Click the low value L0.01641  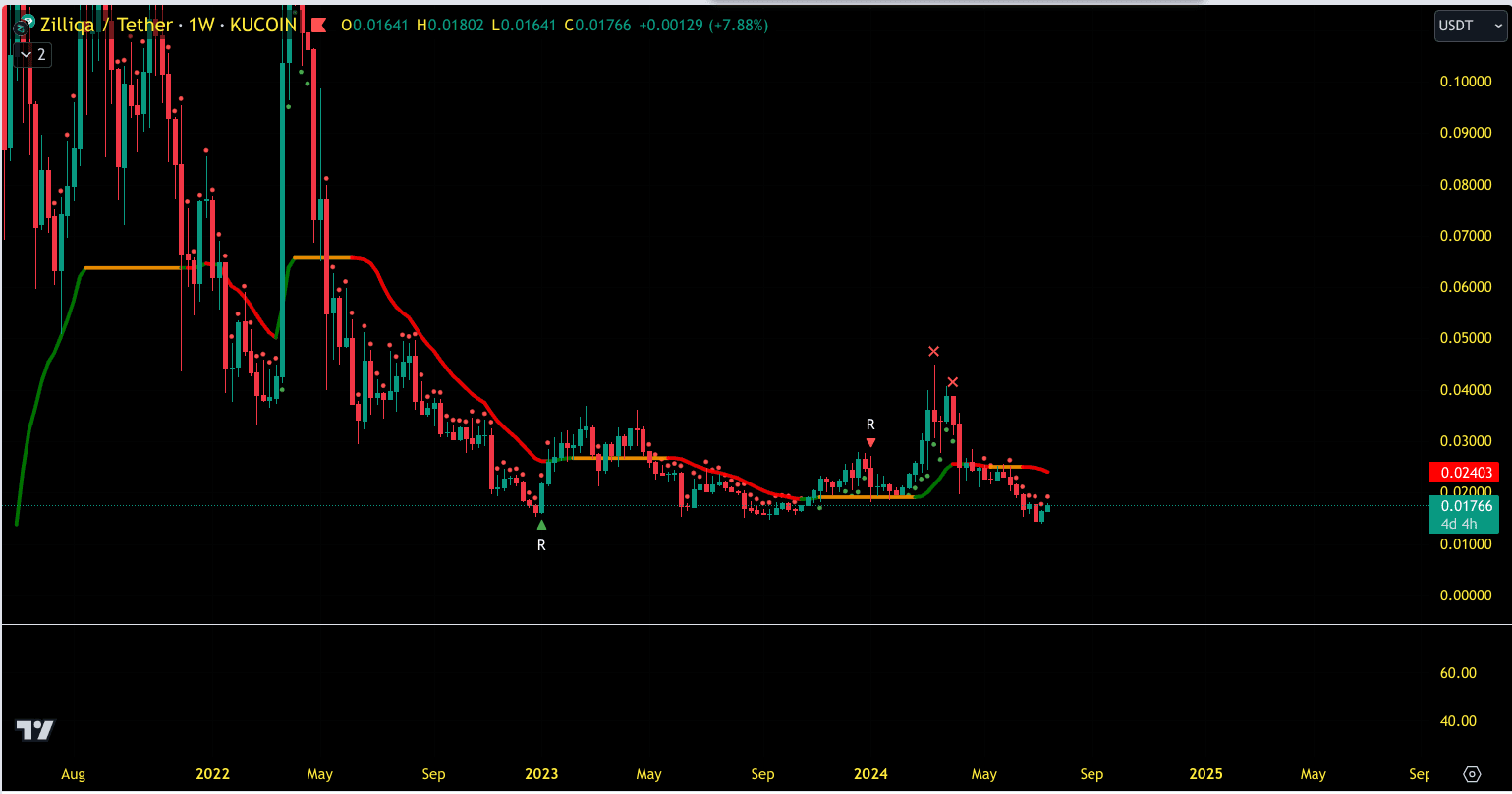[525, 26]
